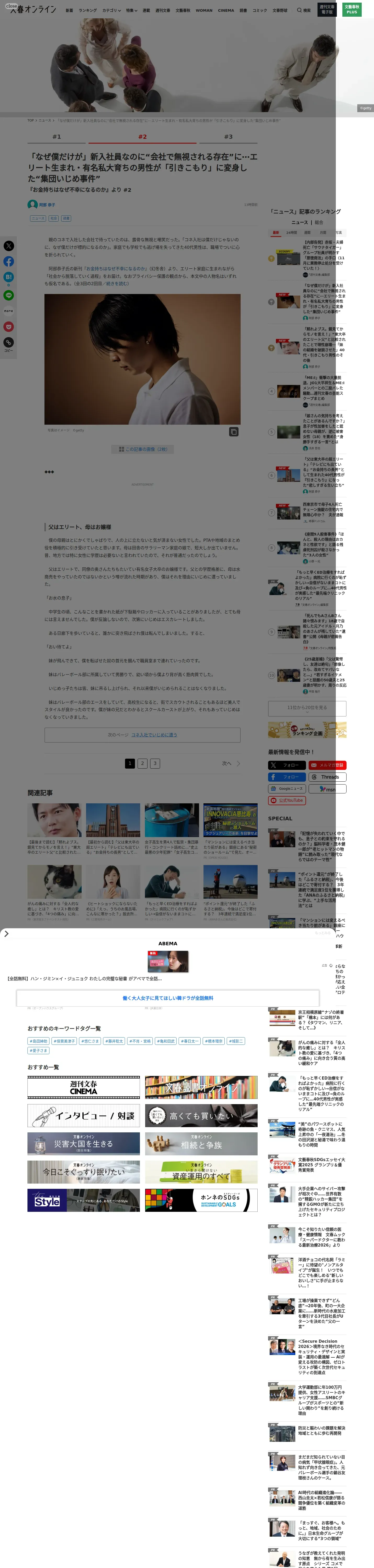Image resolution: width=374 pixels, height=1568 pixels.
Task: Open コミック in the top navigation
Action: pos(259,10)
